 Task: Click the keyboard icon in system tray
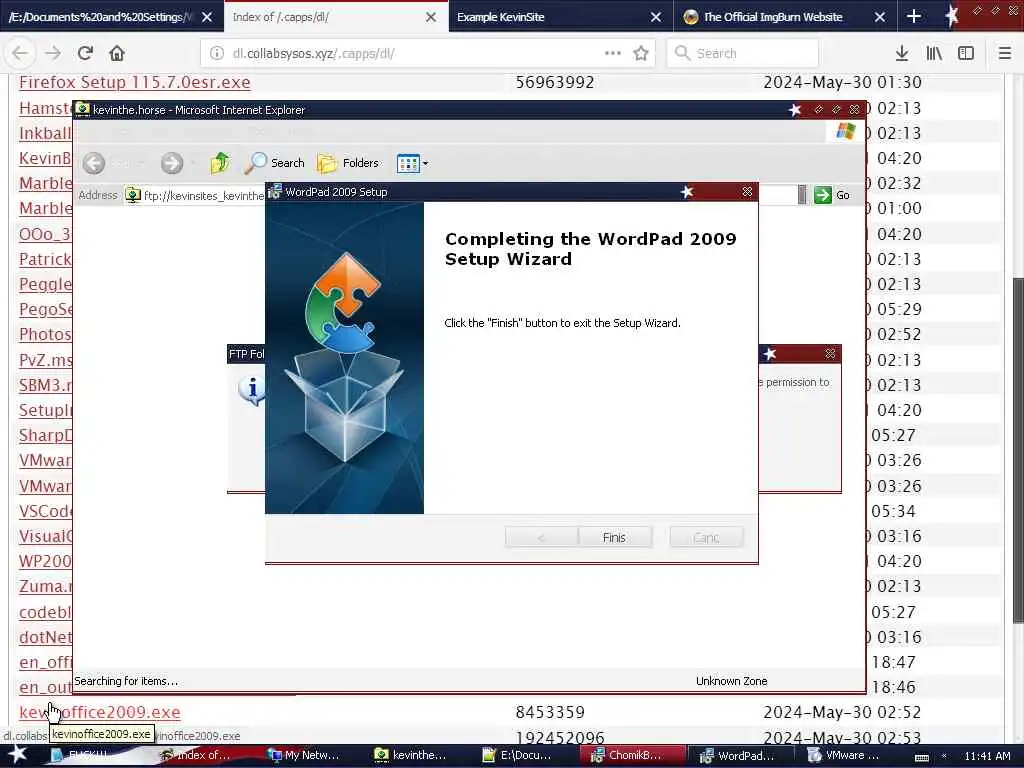tap(921, 756)
